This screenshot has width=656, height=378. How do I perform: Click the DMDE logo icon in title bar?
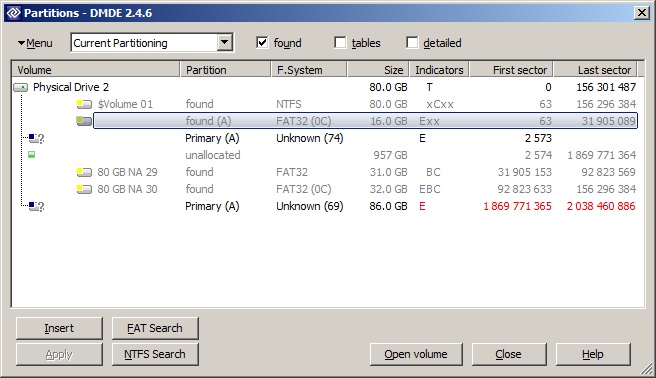13,13
